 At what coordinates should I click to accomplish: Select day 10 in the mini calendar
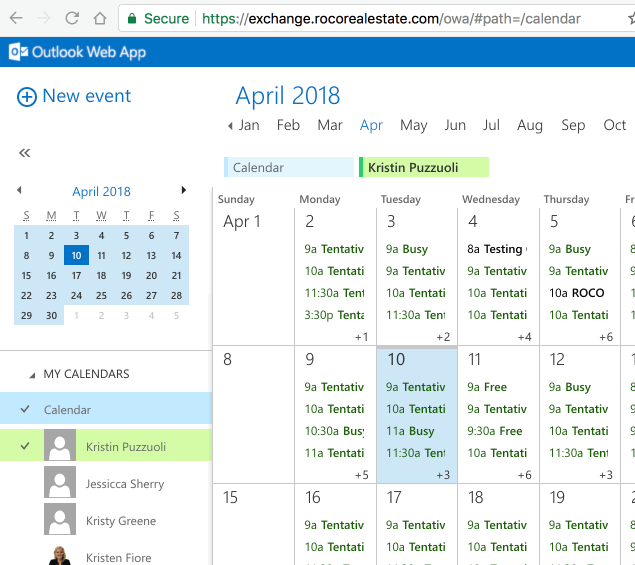coord(76,255)
